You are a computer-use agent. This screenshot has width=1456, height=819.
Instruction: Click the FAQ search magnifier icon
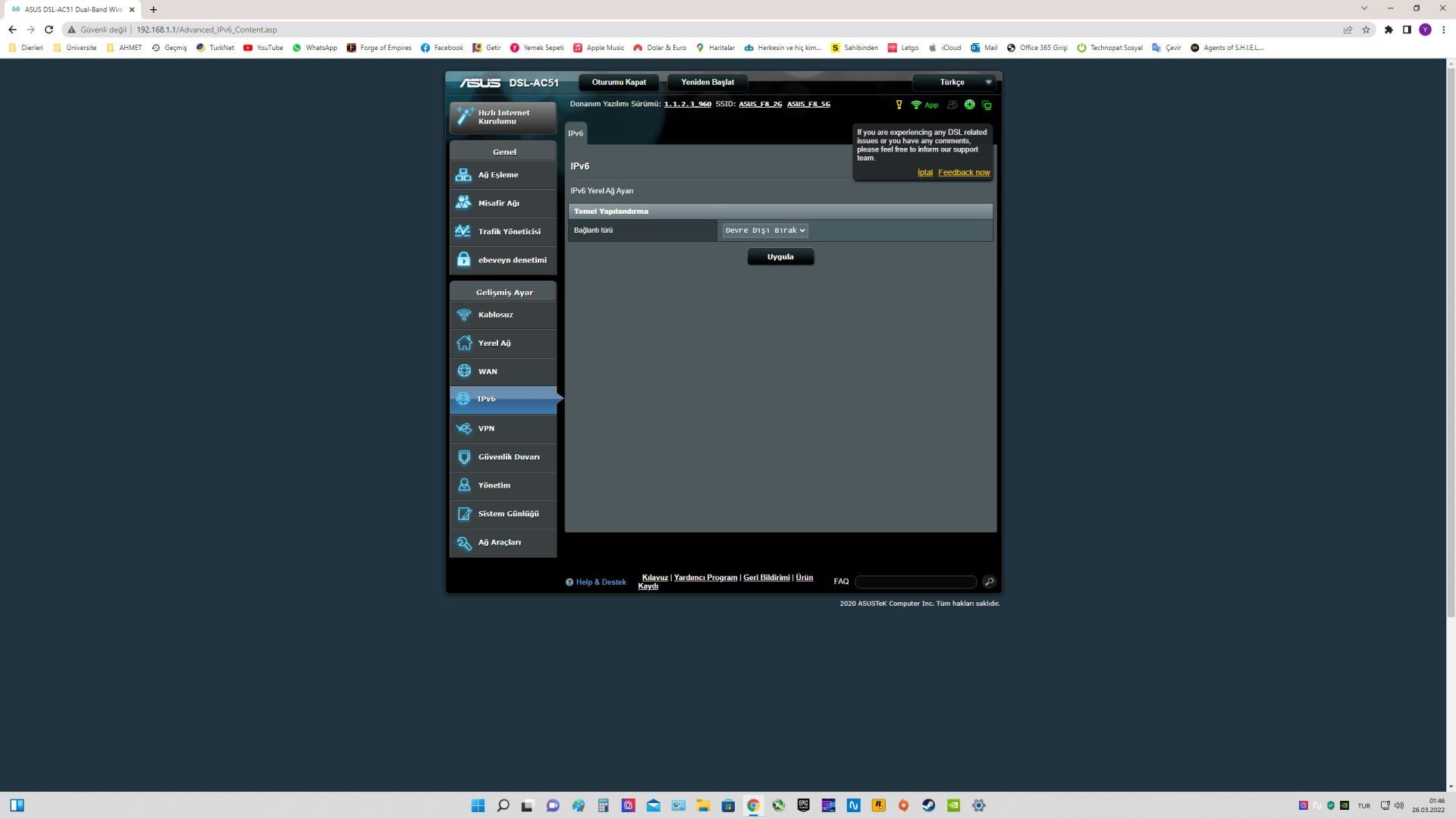pyautogui.click(x=989, y=582)
